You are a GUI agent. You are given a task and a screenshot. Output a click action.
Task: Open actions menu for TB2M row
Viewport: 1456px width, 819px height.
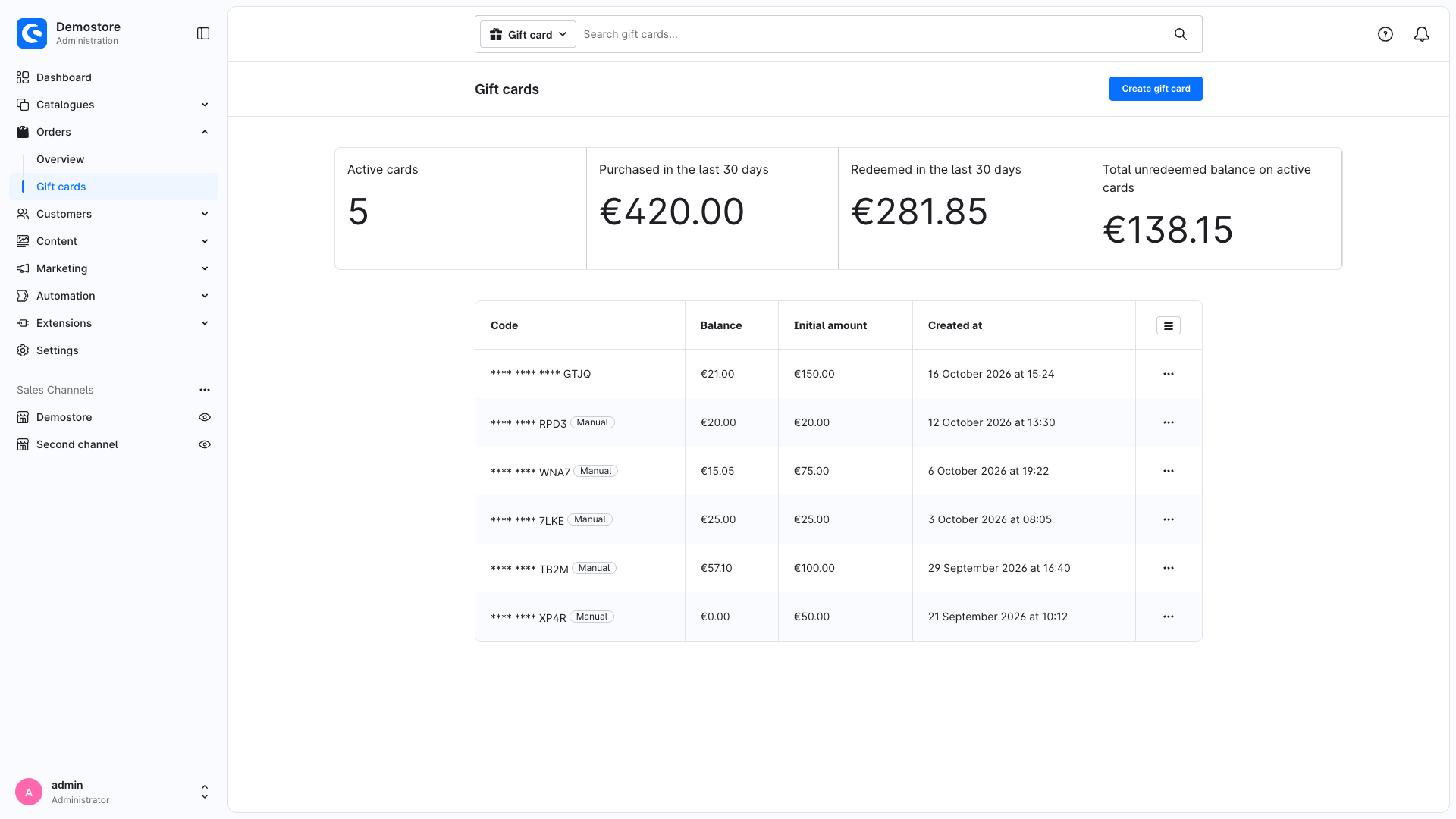click(1169, 568)
